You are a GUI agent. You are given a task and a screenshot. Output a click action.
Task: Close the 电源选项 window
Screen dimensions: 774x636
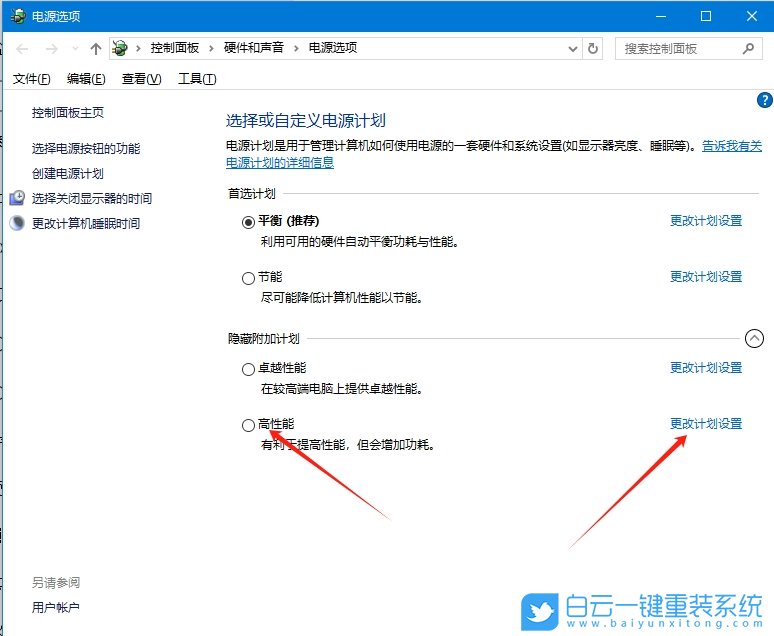752,16
